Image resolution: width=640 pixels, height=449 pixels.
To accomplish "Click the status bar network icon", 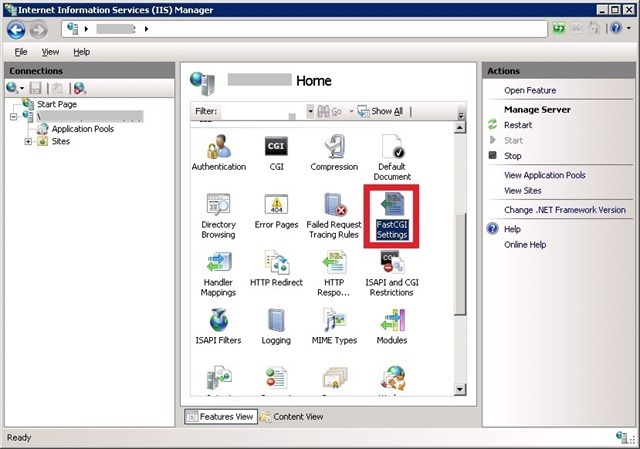I will tap(623, 438).
